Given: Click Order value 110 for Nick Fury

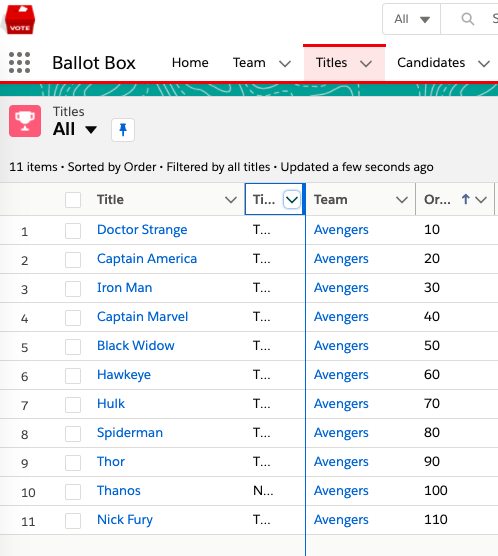Looking at the screenshot, I should [x=436, y=520].
